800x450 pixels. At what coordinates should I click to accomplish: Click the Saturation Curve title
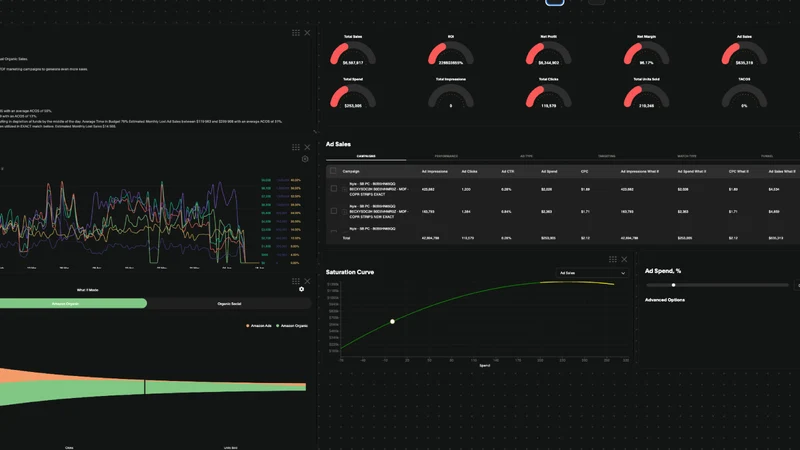click(350, 272)
